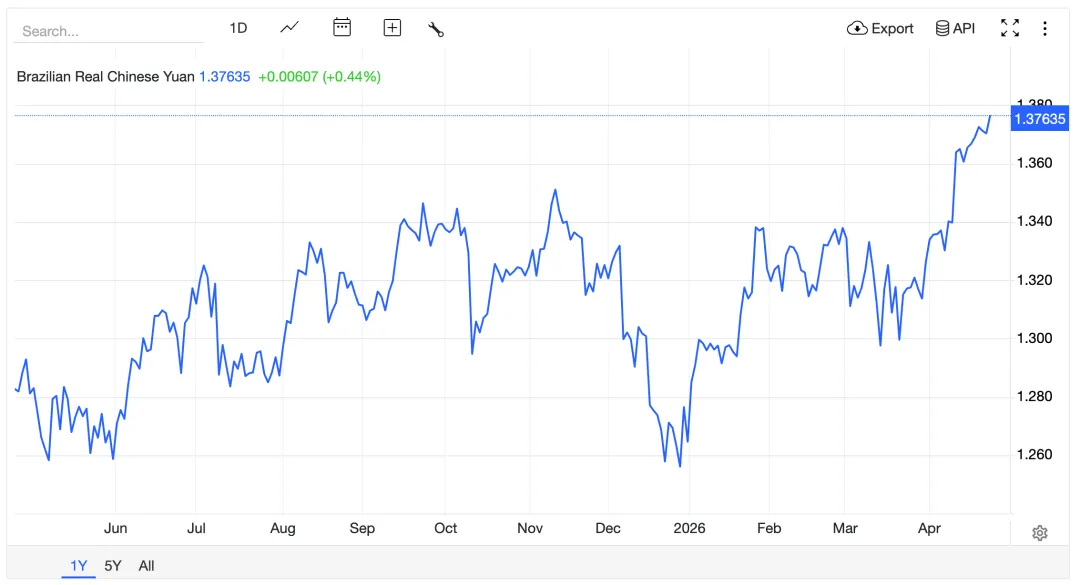Switch to the 5Y time range

pos(113,566)
